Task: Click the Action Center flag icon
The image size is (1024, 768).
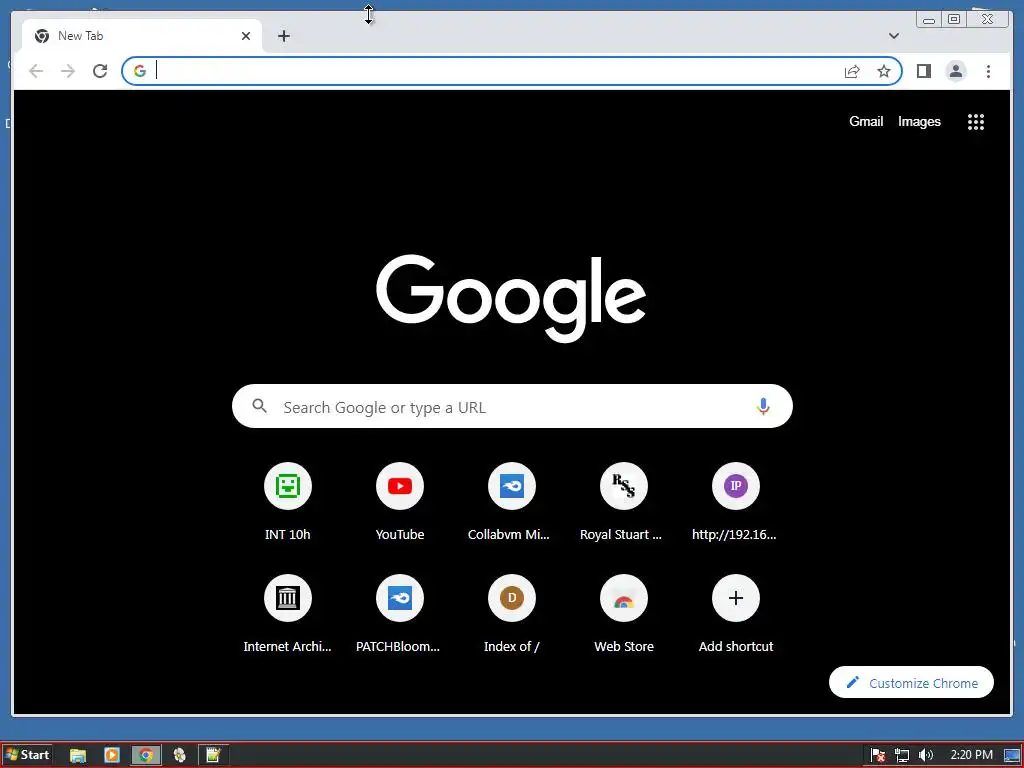Action: click(878, 756)
